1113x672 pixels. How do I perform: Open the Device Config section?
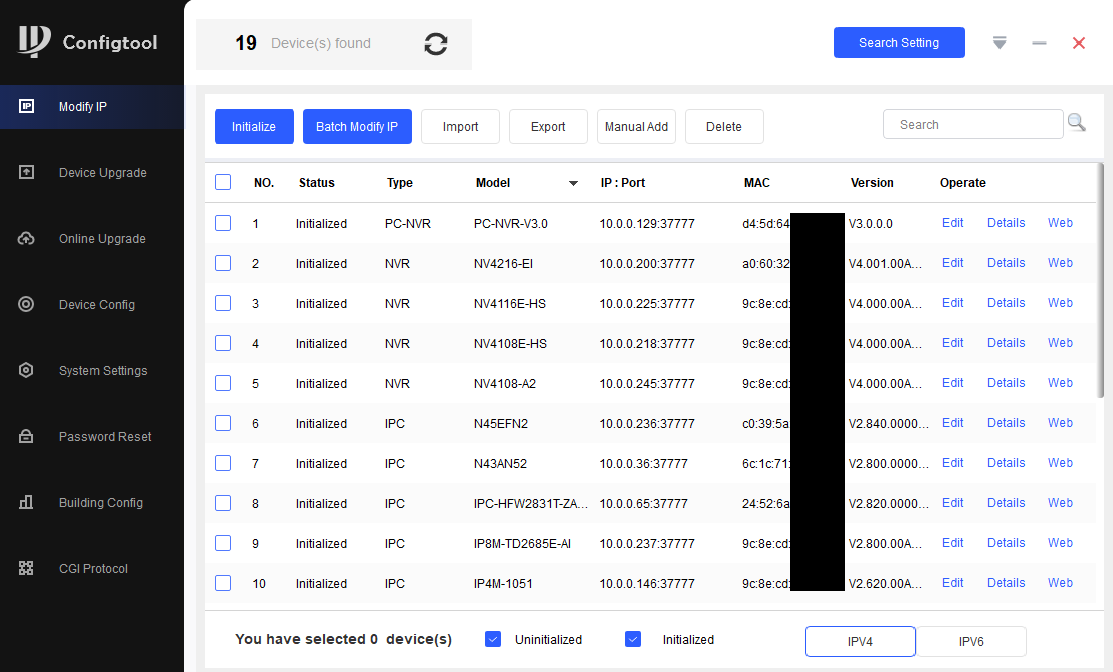pos(92,304)
